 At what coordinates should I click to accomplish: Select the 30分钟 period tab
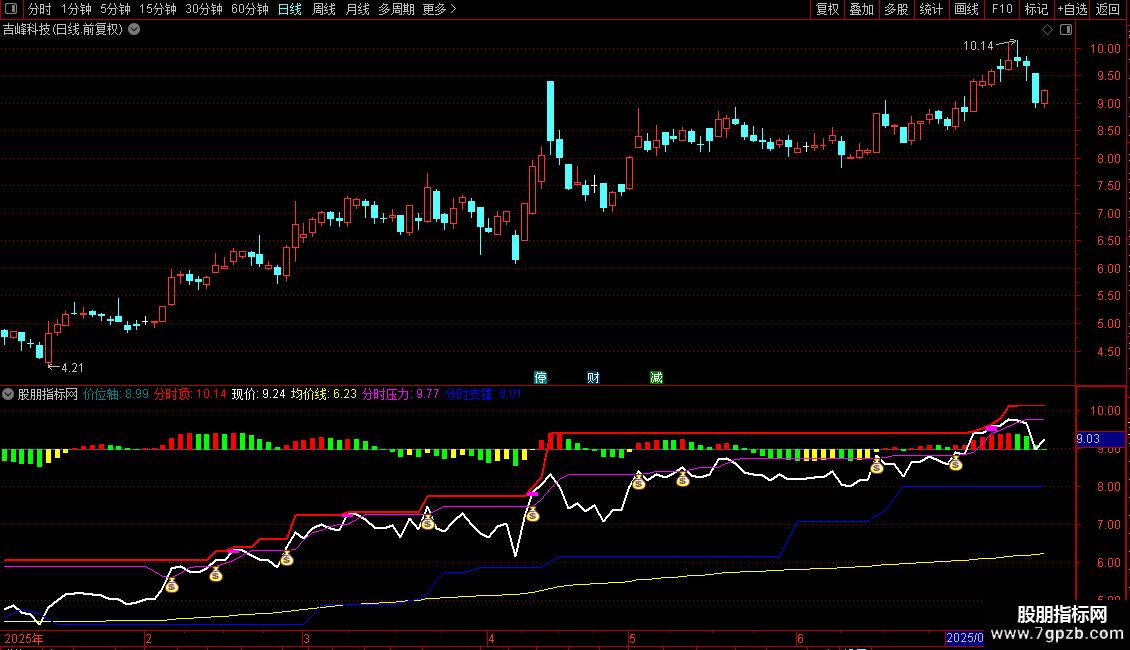point(204,9)
